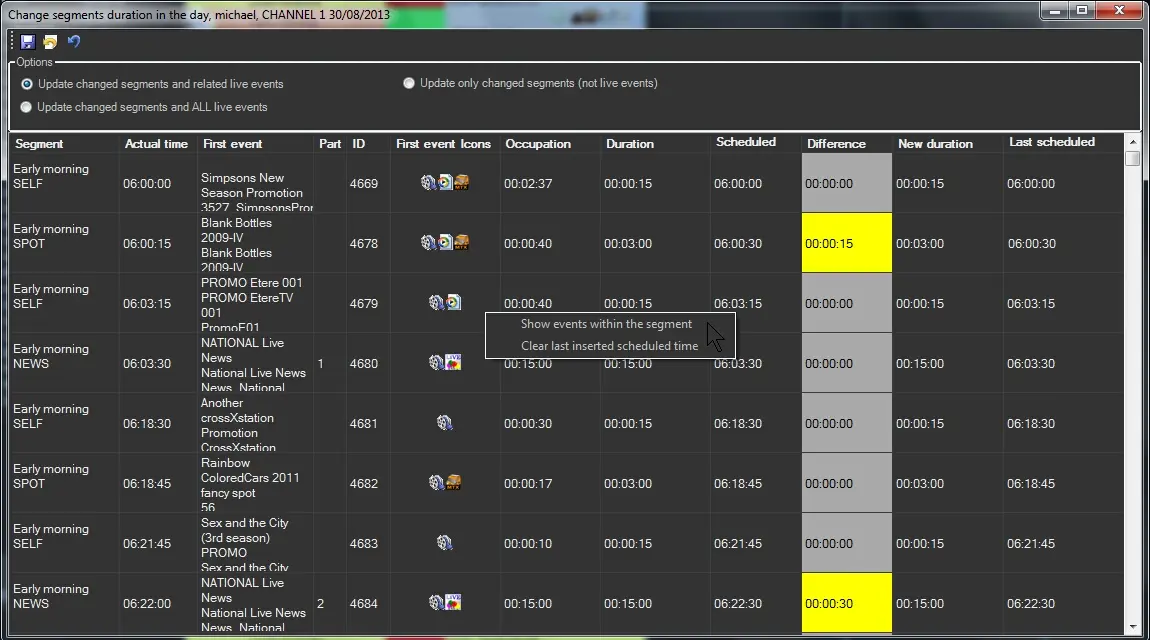Click the scrollbar down arrow

(1132, 628)
